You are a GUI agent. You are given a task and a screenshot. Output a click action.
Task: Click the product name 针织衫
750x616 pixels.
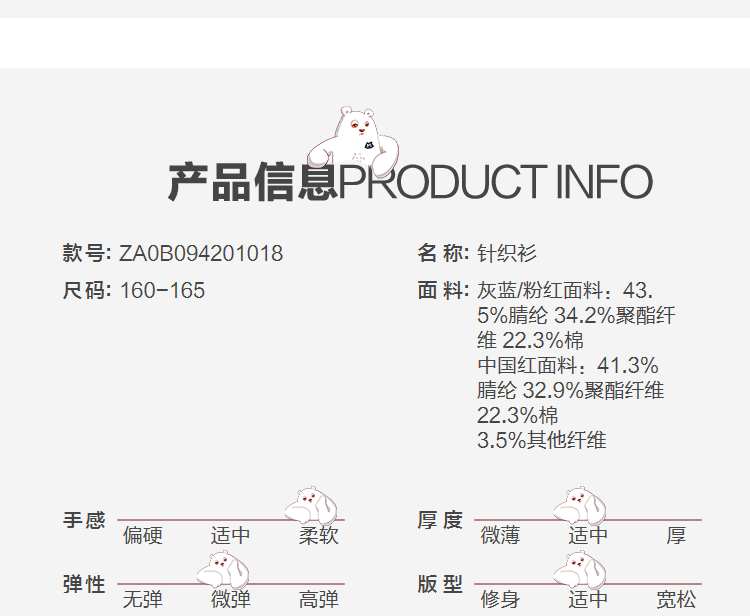(507, 253)
